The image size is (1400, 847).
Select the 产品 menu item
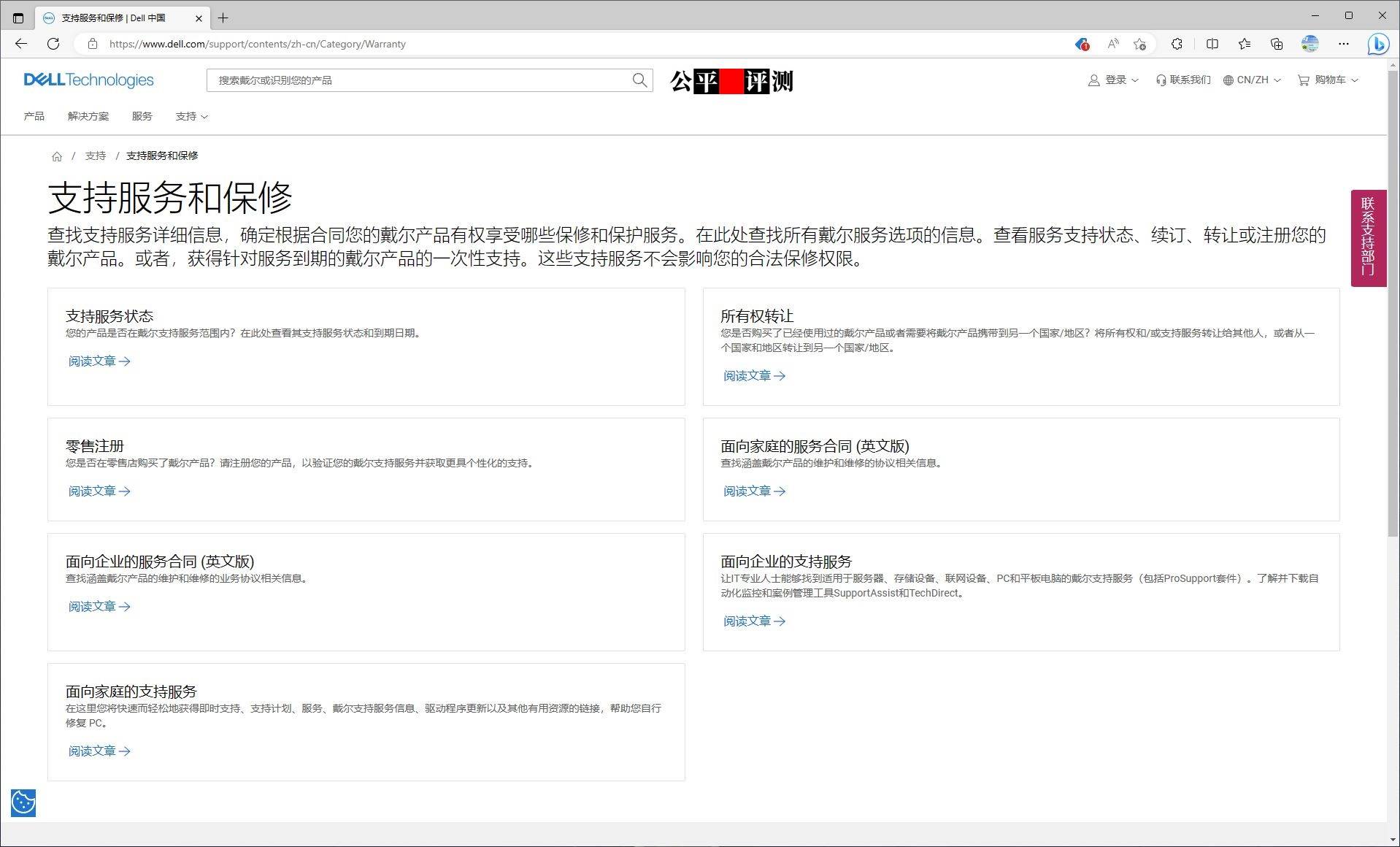point(34,116)
